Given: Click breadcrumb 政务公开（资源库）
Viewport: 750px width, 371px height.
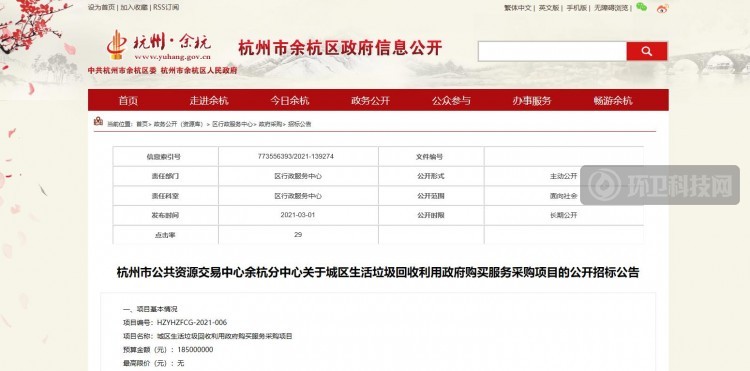Looking at the screenshot, I should (178, 124).
